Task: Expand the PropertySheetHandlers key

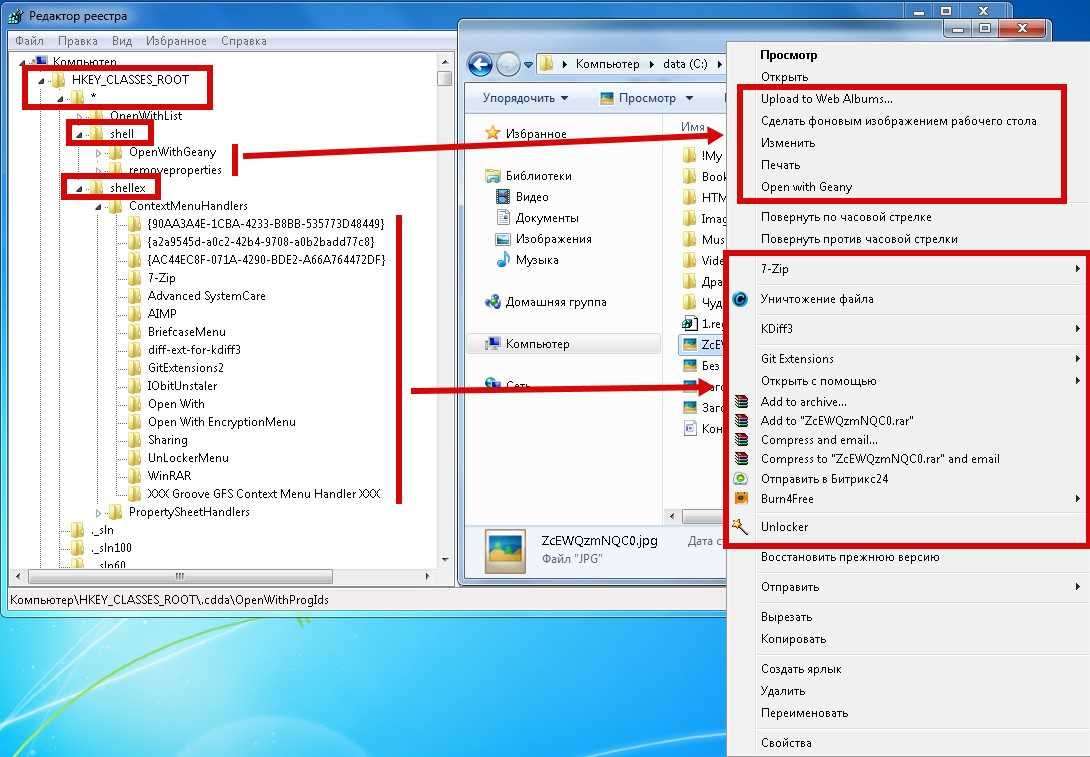Action: coord(98,512)
